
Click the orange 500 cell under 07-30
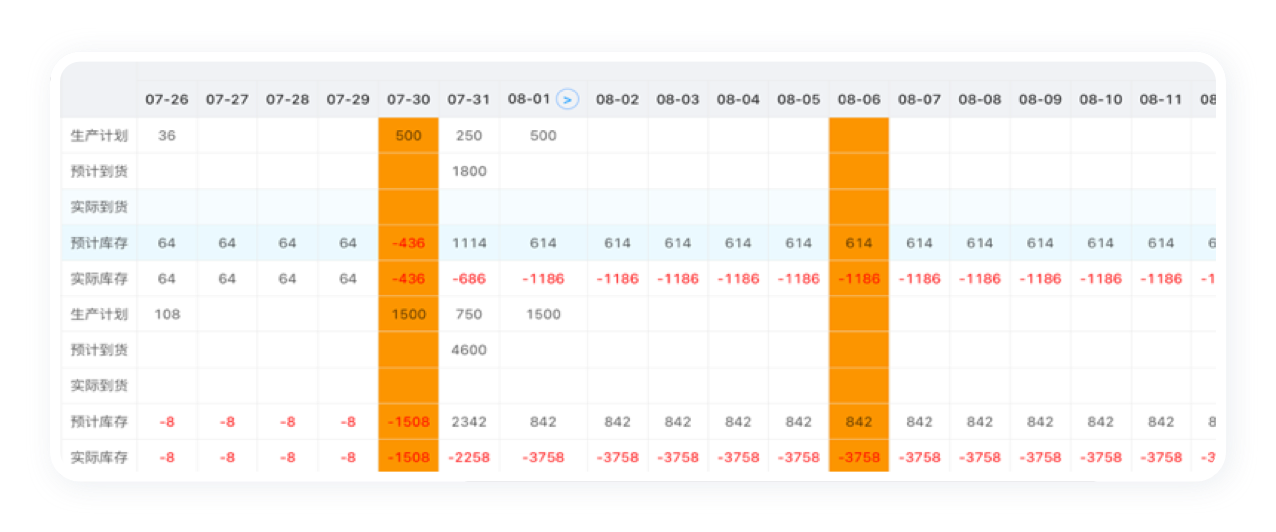pyautogui.click(x=408, y=135)
